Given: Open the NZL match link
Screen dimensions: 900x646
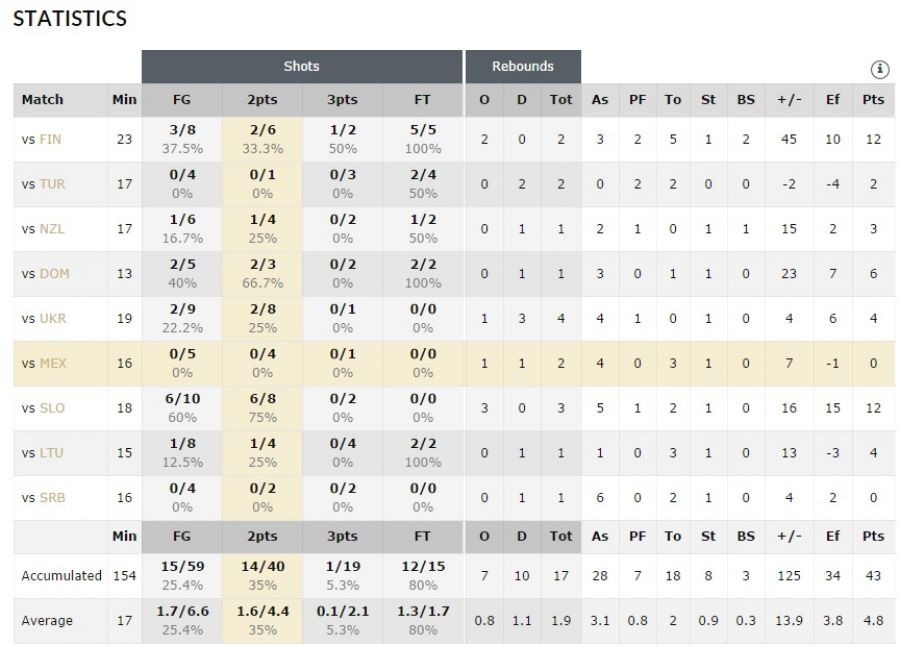Looking at the screenshot, I should (x=51, y=229).
